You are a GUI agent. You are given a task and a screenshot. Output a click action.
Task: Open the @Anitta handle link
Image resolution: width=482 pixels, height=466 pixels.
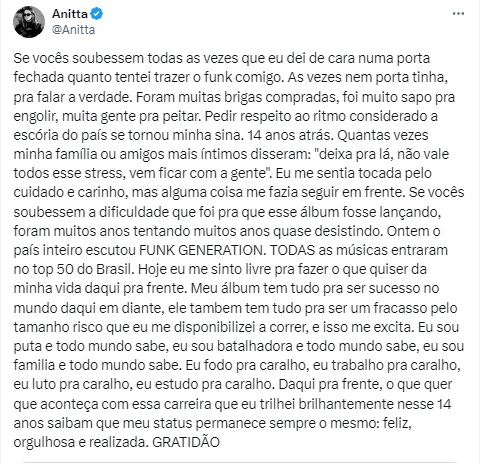coord(73,30)
